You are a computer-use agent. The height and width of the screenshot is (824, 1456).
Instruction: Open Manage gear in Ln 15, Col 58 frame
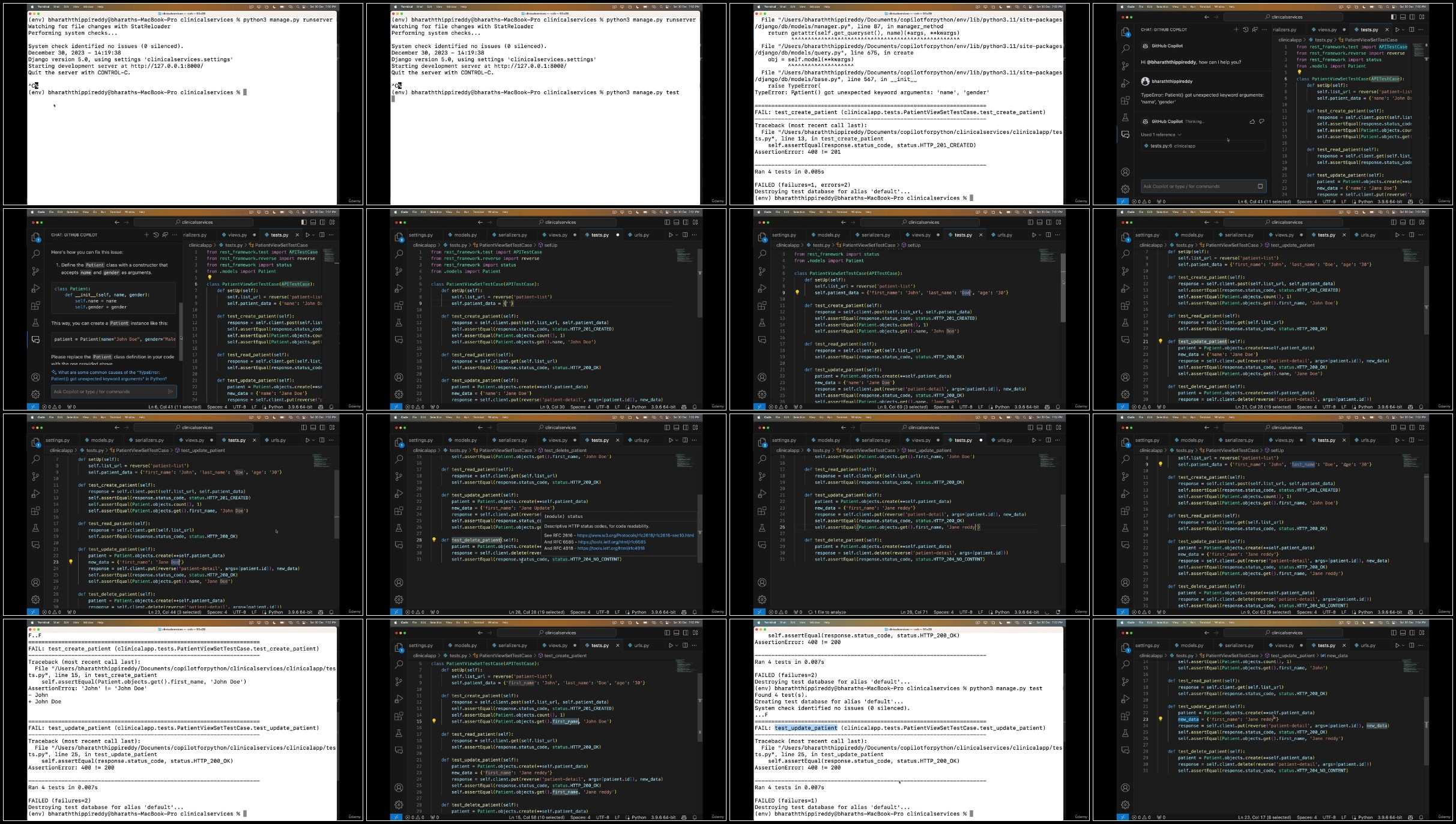tap(399, 805)
